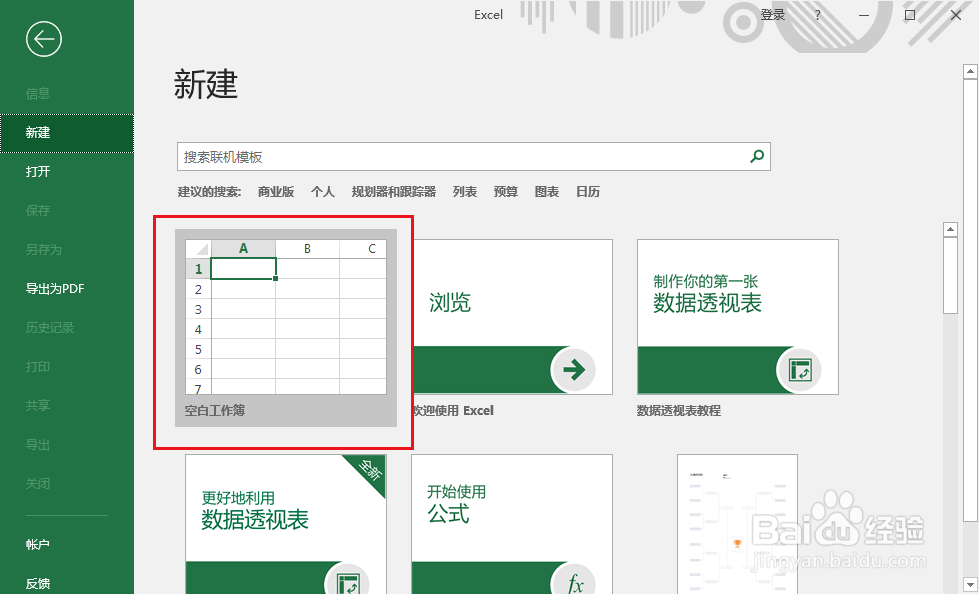Click the 日历 suggested search link

click(588, 192)
